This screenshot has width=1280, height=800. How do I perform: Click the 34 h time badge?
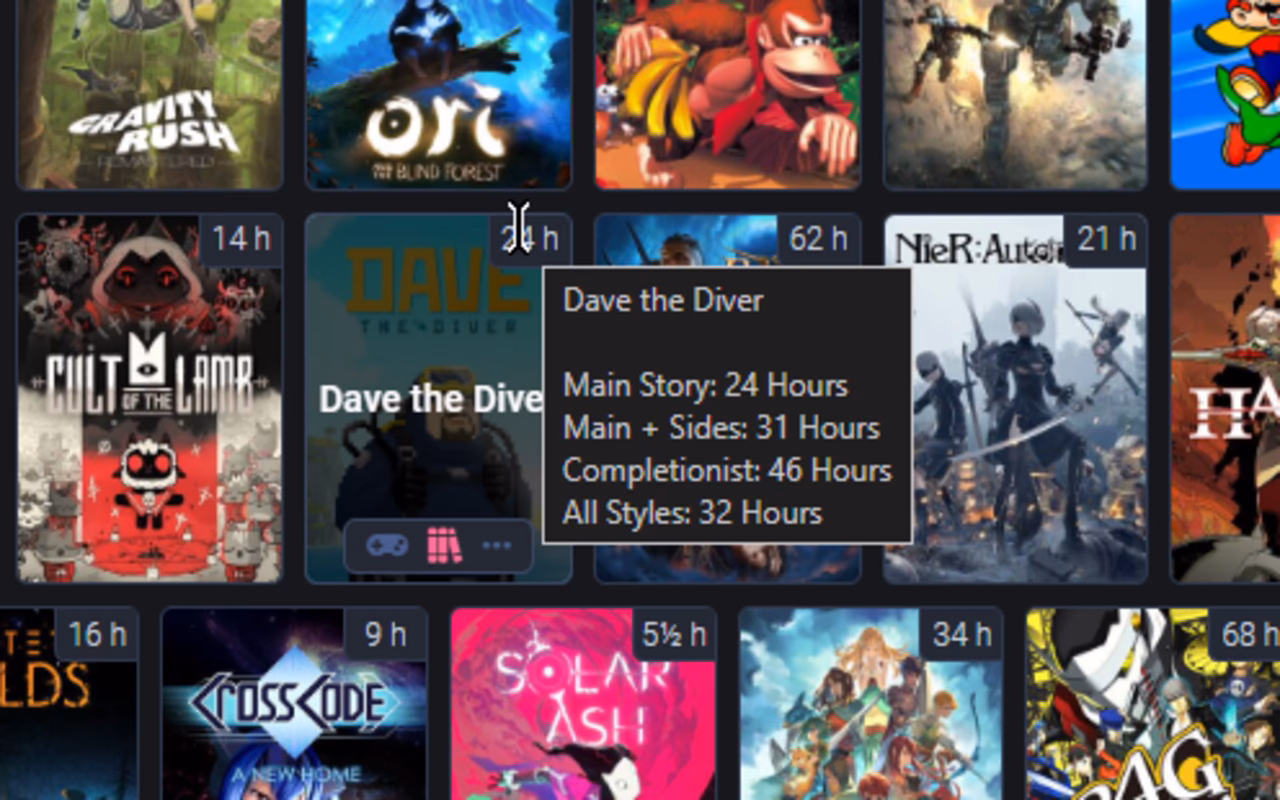[x=962, y=634]
